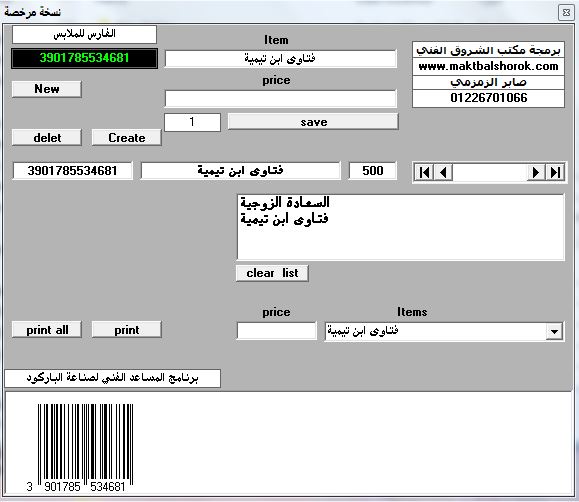Focus the upper price input field

[281, 98]
